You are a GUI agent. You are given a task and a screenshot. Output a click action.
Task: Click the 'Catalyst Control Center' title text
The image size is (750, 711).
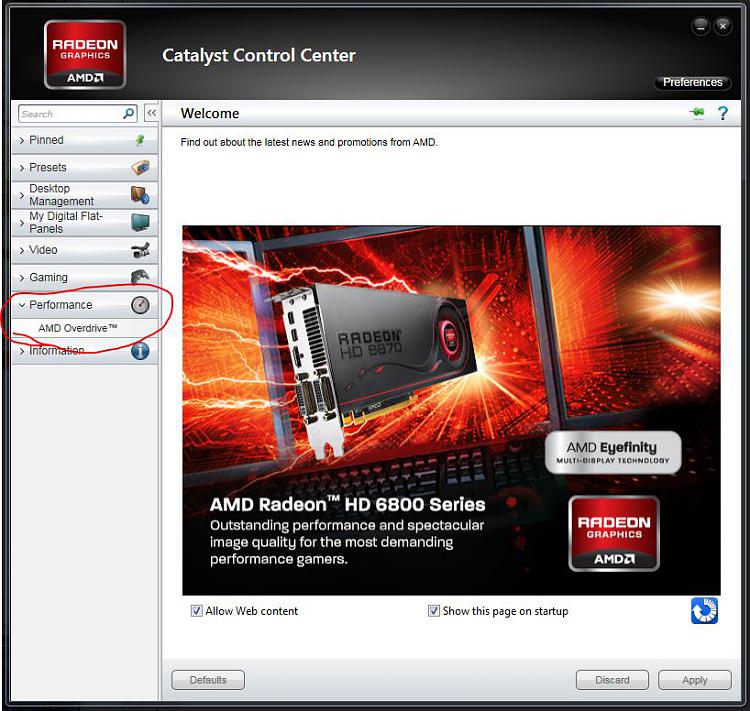(x=259, y=56)
